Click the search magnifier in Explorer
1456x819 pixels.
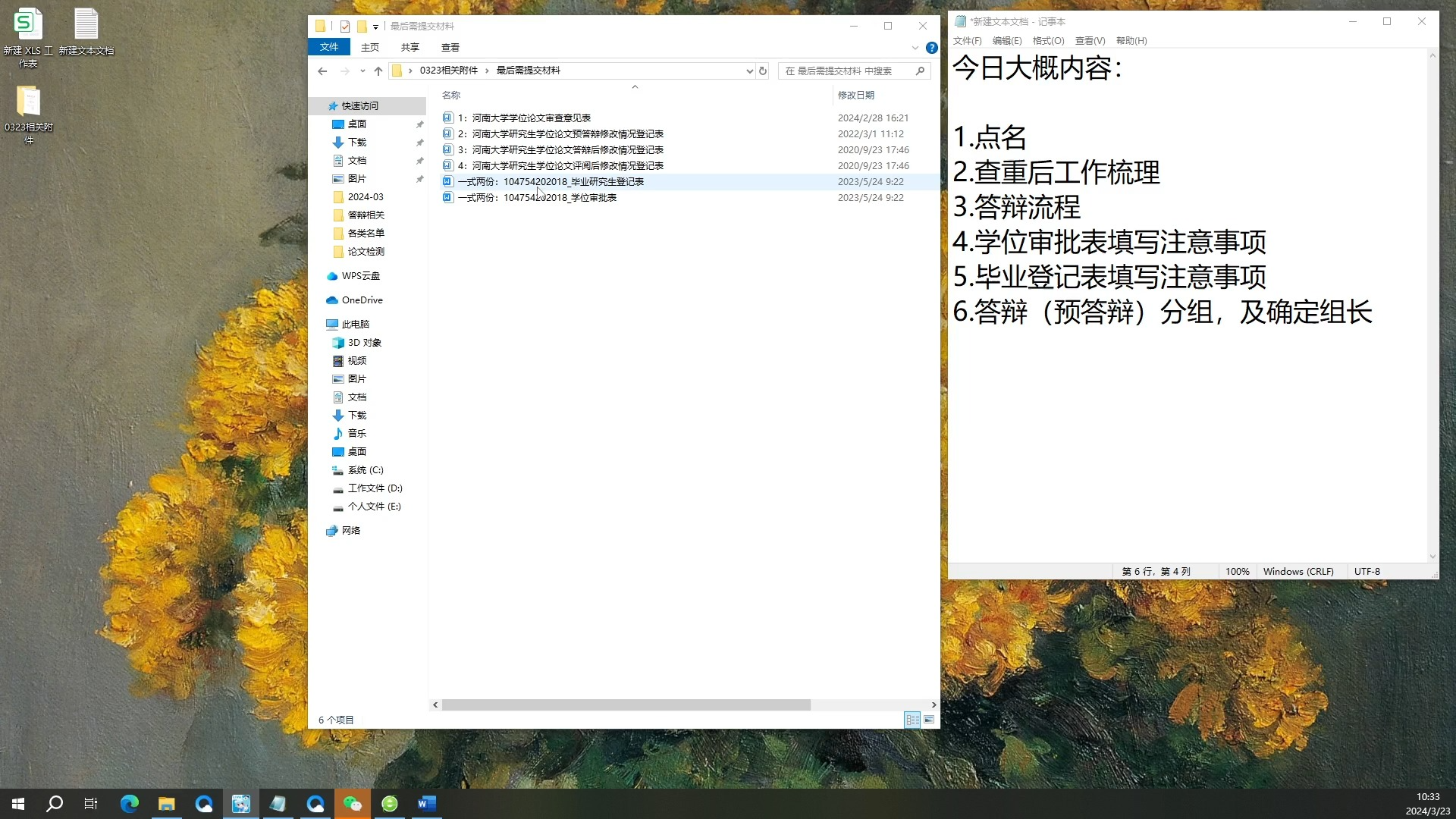pos(920,71)
